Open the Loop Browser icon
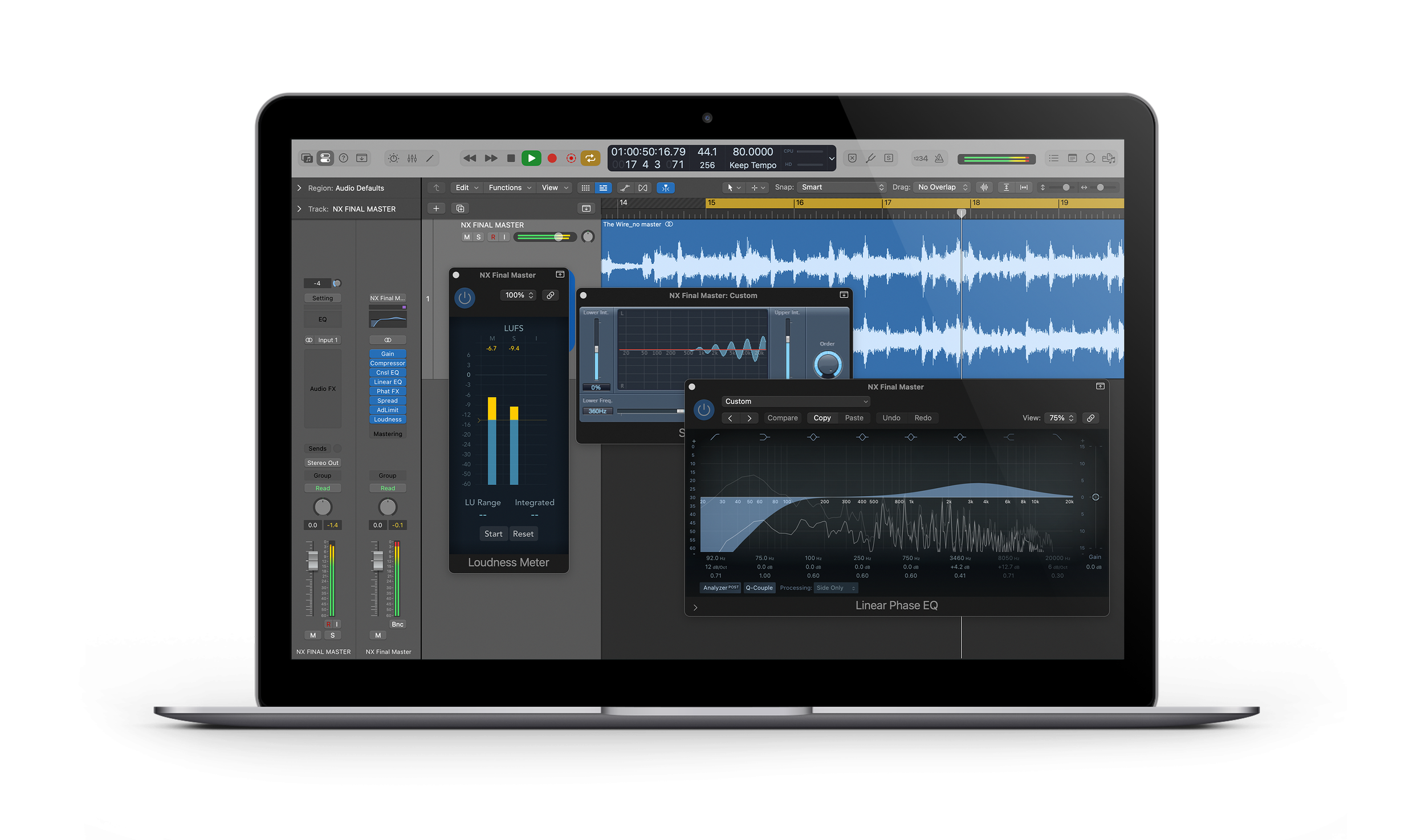The width and height of the screenshot is (1425, 840). pyautogui.click(x=1090, y=158)
